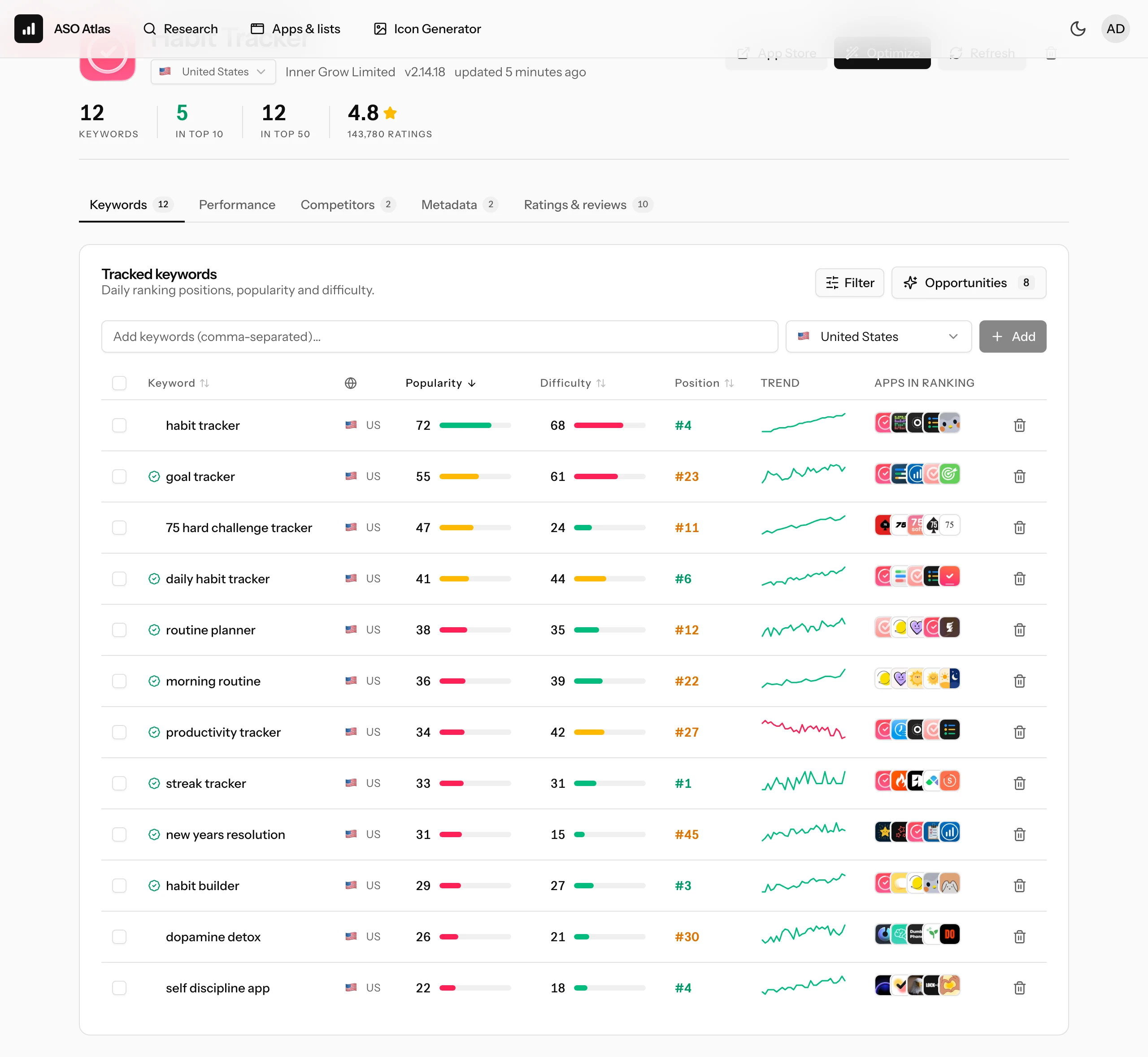Open the Icon Generator page
The image size is (1148, 1057).
click(x=427, y=29)
